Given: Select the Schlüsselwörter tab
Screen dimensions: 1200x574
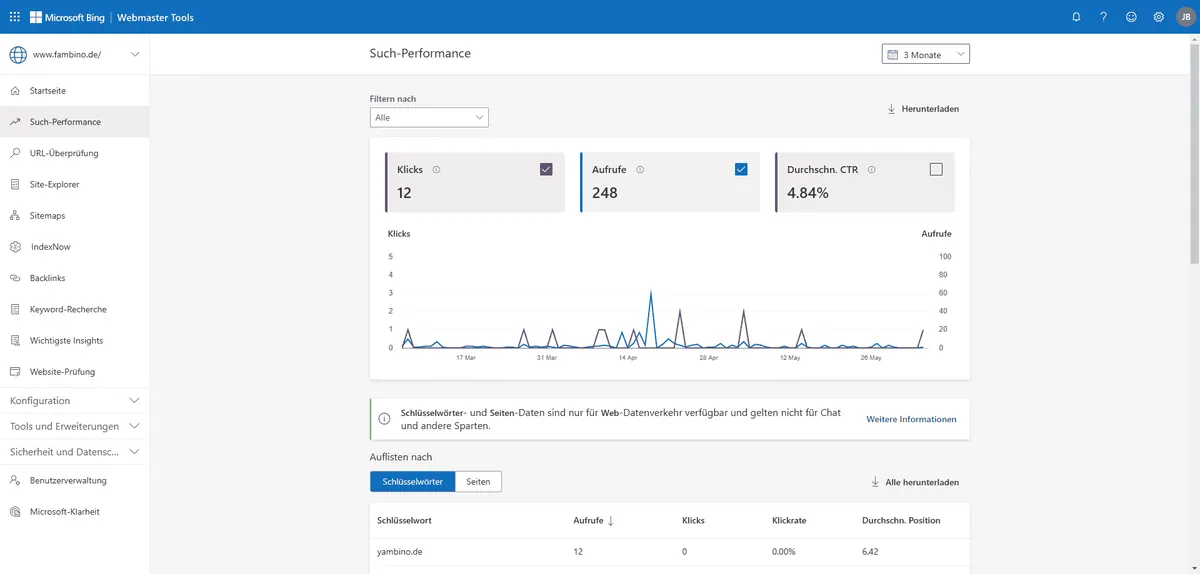Looking at the screenshot, I should [412, 482].
